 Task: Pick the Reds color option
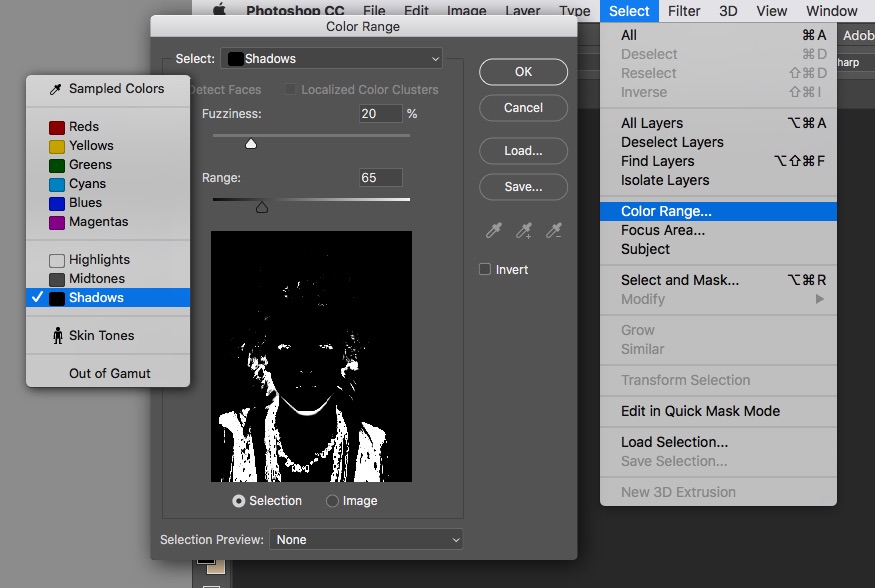click(x=84, y=127)
